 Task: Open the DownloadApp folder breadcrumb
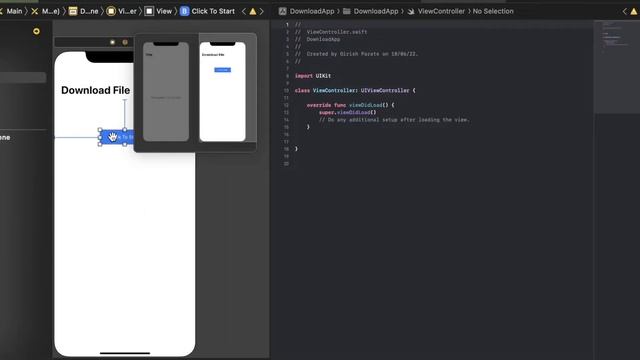tap(370, 11)
